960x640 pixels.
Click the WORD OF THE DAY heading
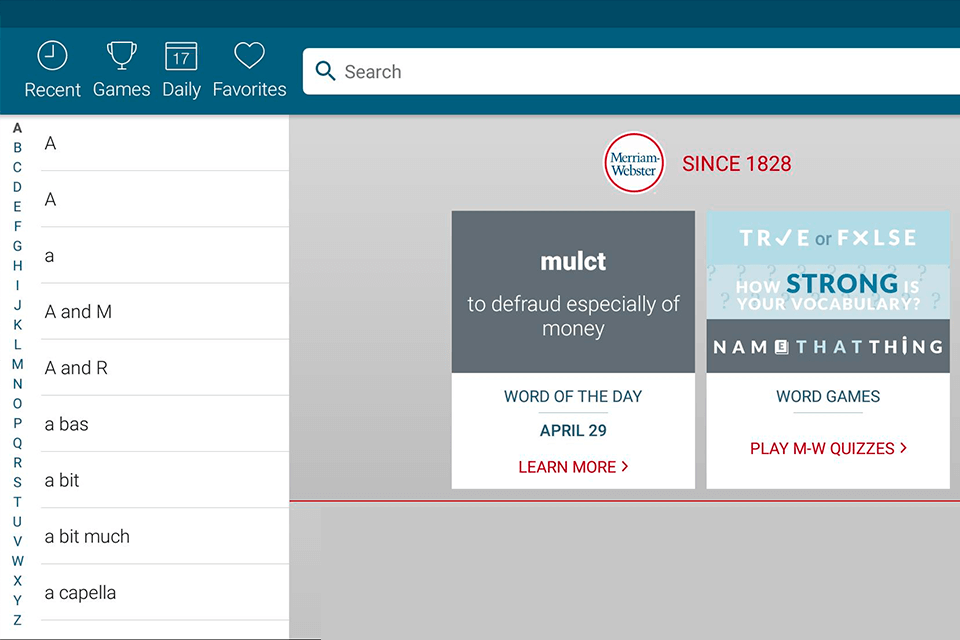click(573, 396)
